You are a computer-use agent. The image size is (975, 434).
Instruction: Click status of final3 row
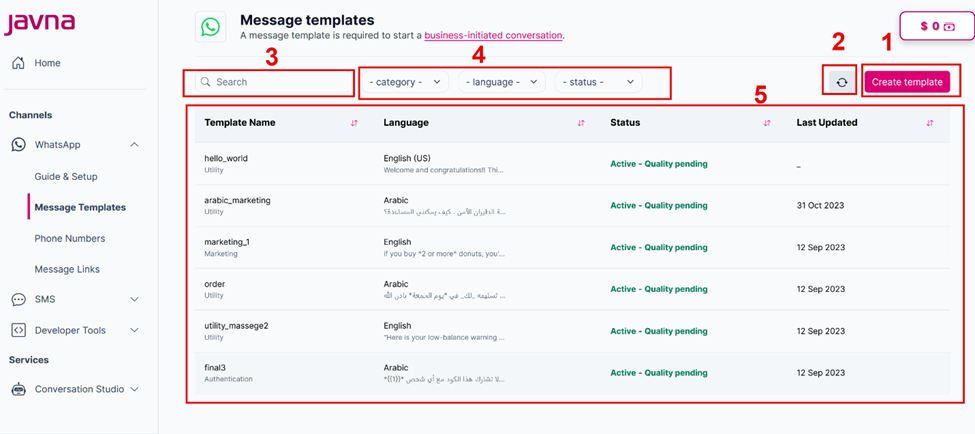(659, 373)
